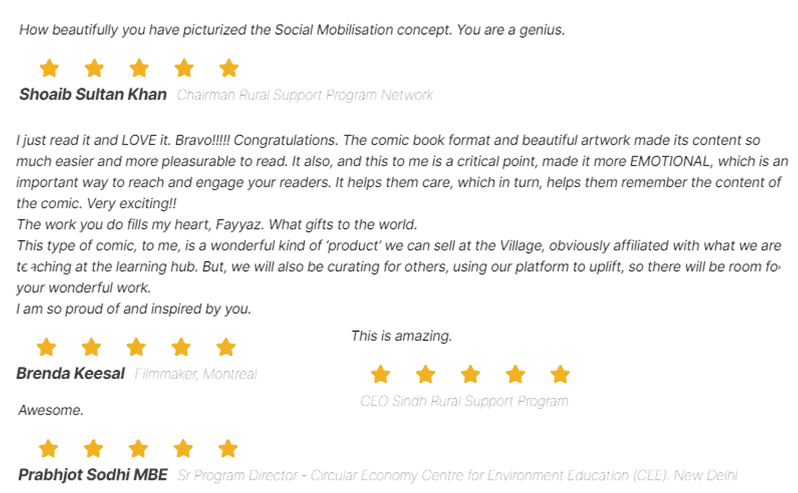This screenshot has height=493, width=798.
Task: Click the 'This is amazing.' review text
Action: click(x=402, y=336)
